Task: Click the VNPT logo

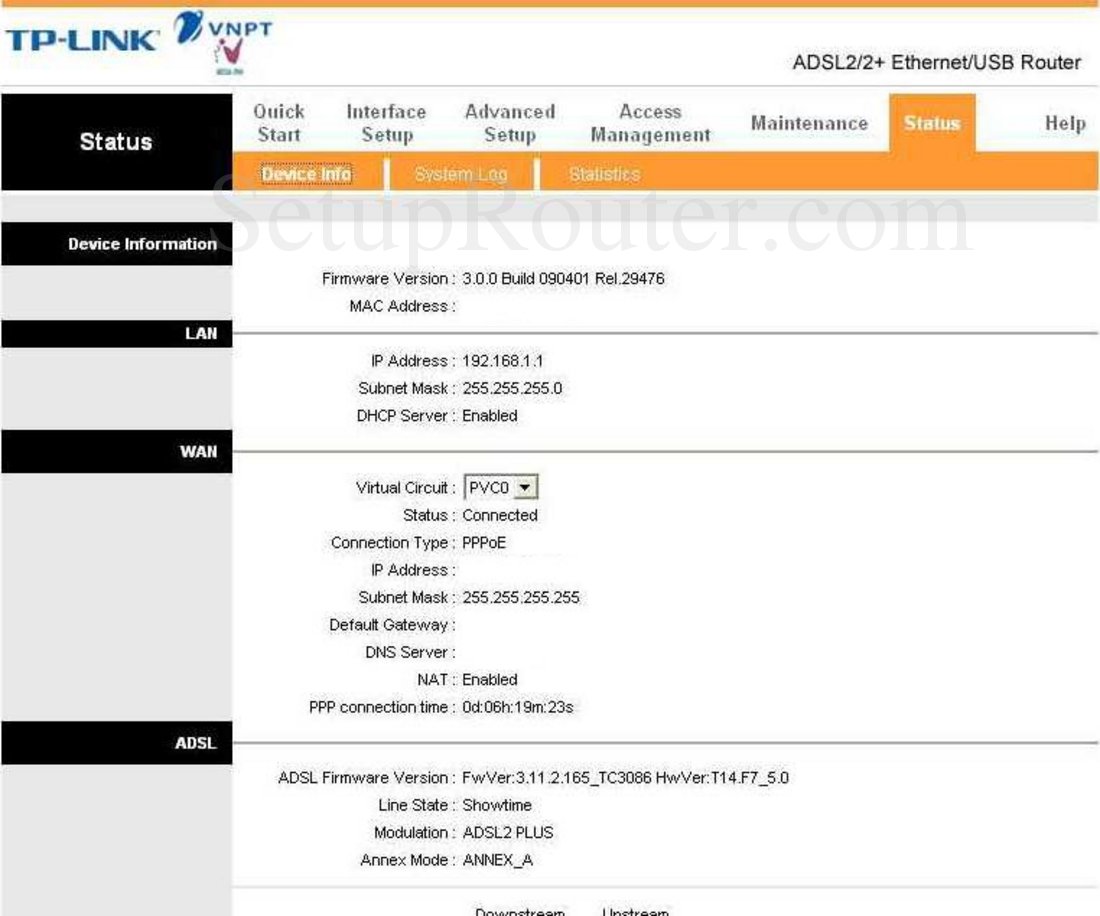Action: (222, 42)
